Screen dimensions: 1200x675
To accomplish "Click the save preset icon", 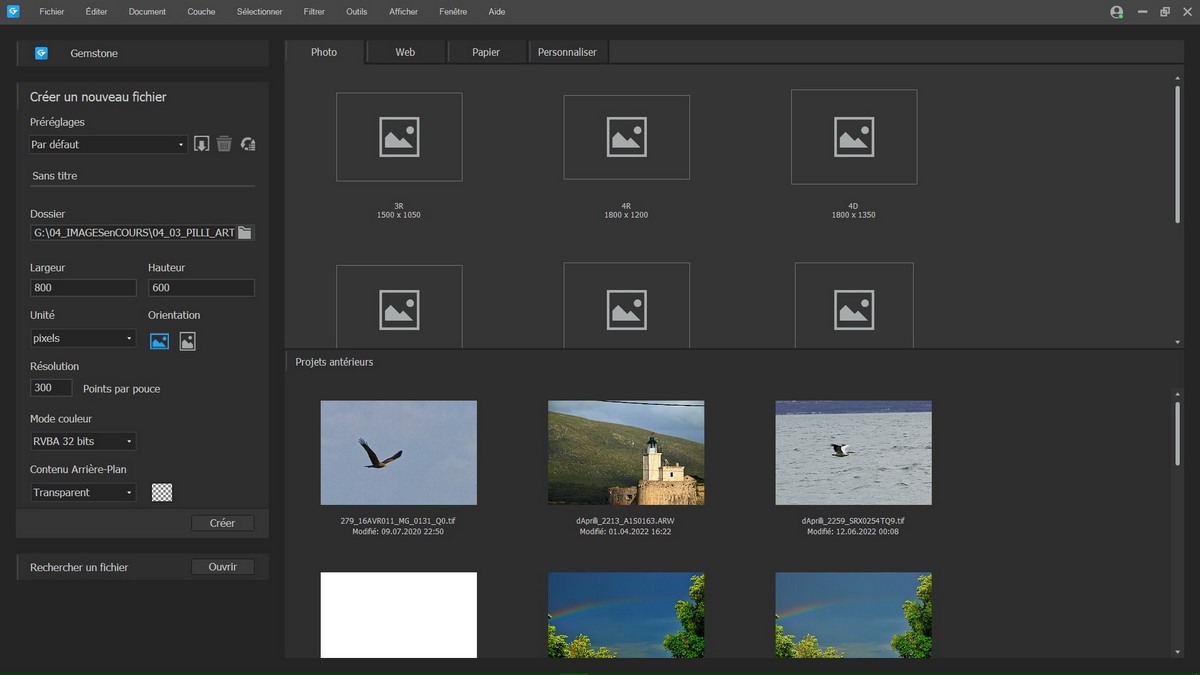I will coord(201,144).
